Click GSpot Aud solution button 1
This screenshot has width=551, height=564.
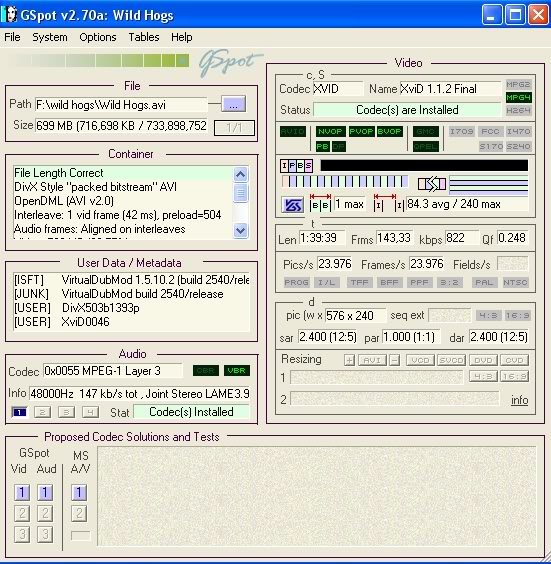pyautogui.click(x=45, y=492)
